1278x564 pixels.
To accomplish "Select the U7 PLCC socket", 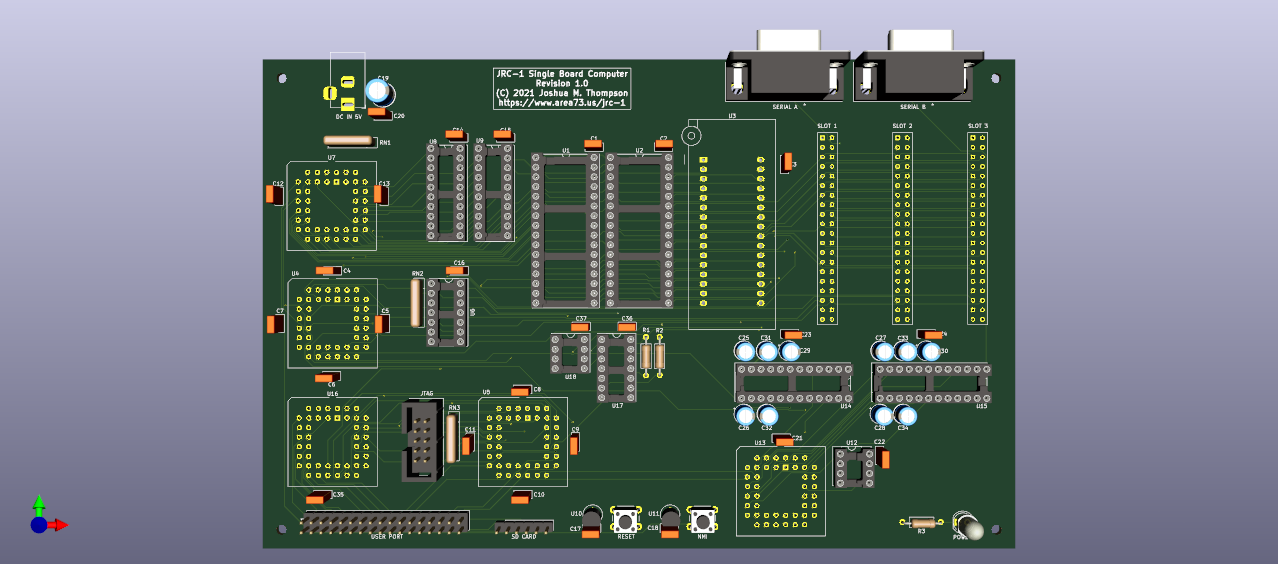I will 331,206.
